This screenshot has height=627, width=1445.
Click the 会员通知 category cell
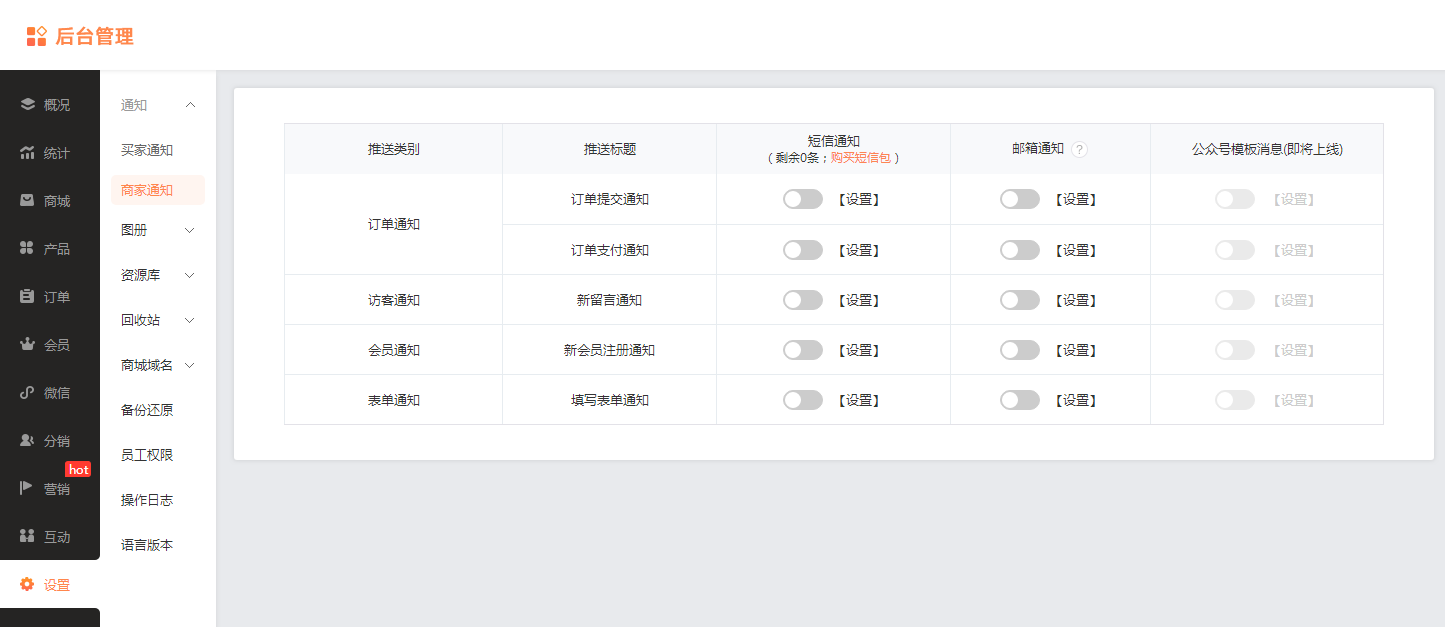pos(394,350)
